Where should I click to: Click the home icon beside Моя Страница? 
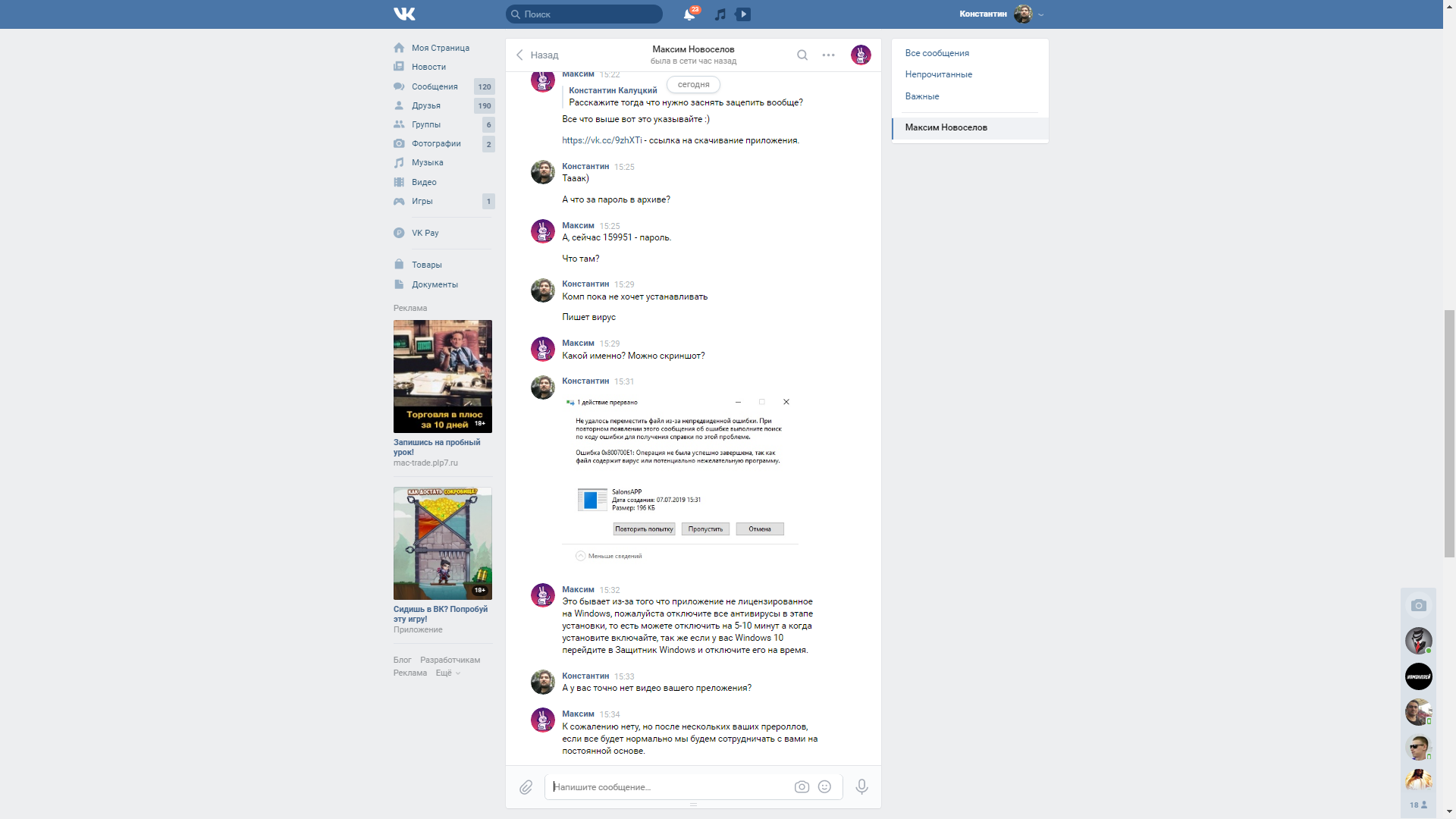tap(399, 48)
